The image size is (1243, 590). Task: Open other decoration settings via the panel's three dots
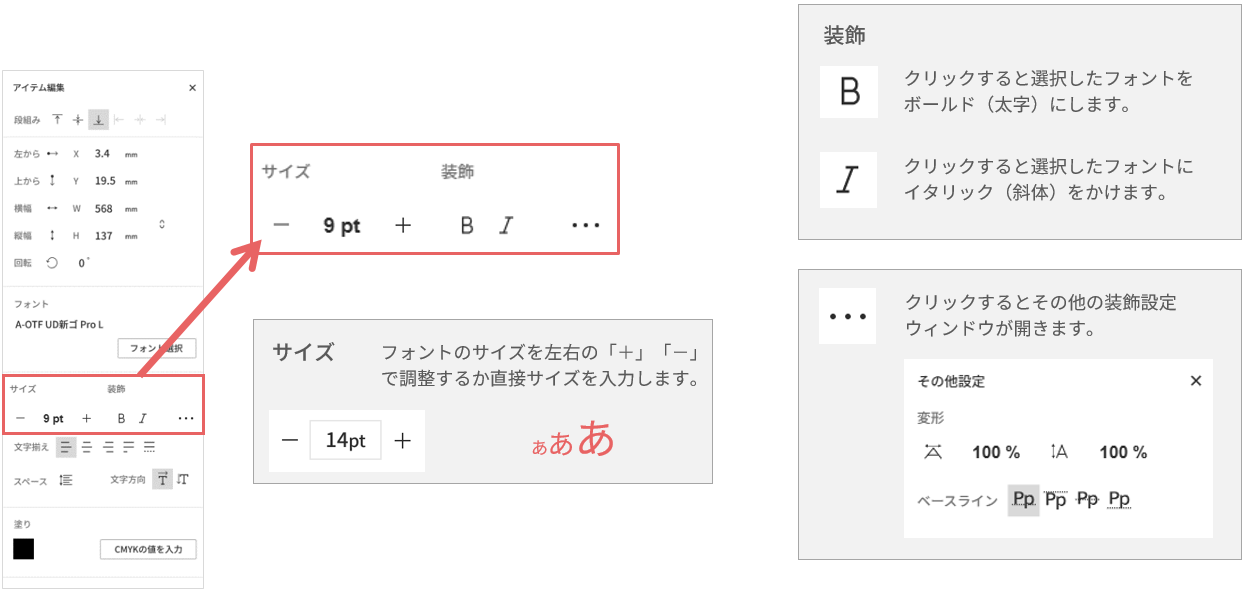(x=186, y=418)
